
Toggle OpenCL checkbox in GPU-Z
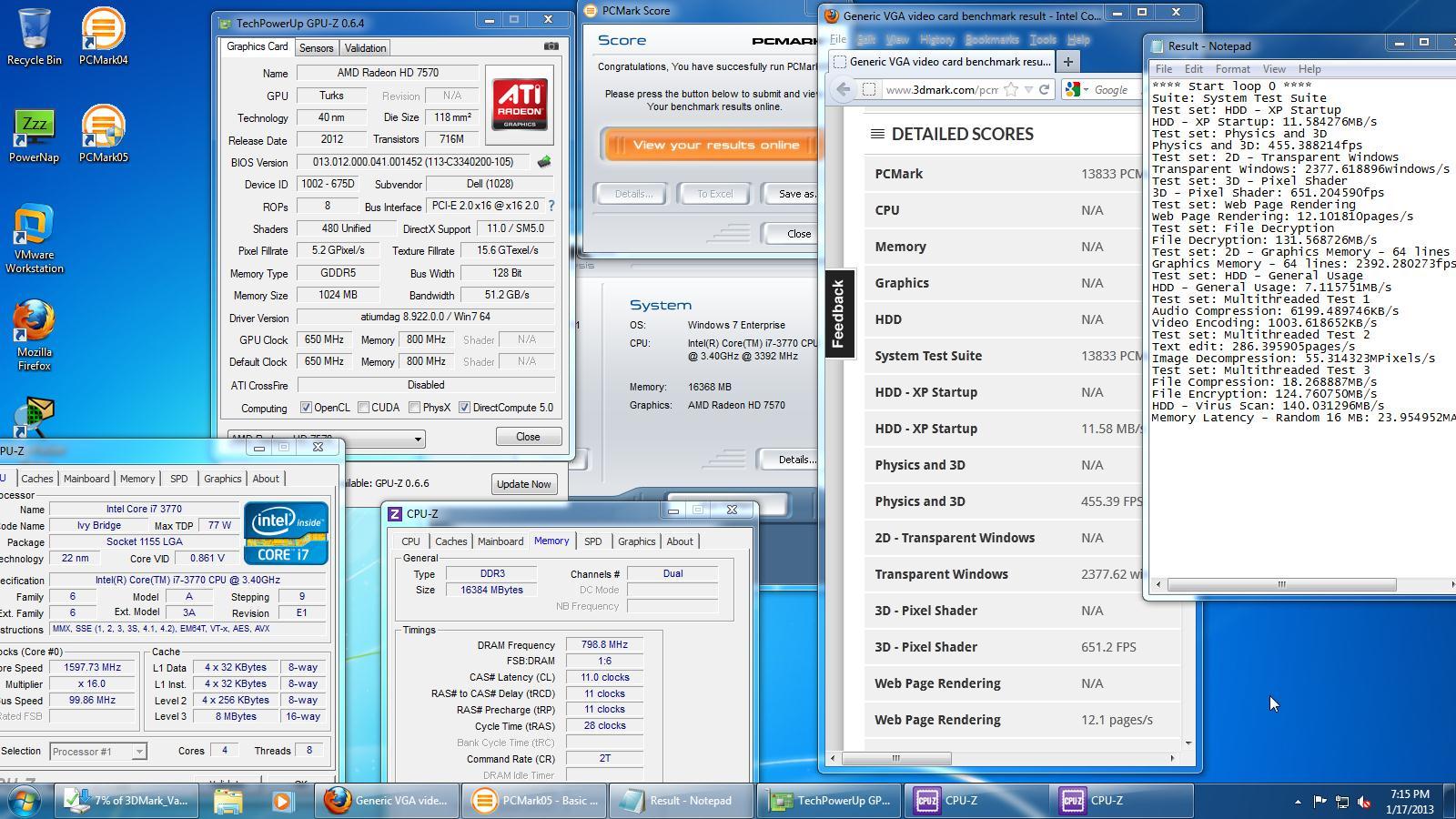(x=306, y=408)
